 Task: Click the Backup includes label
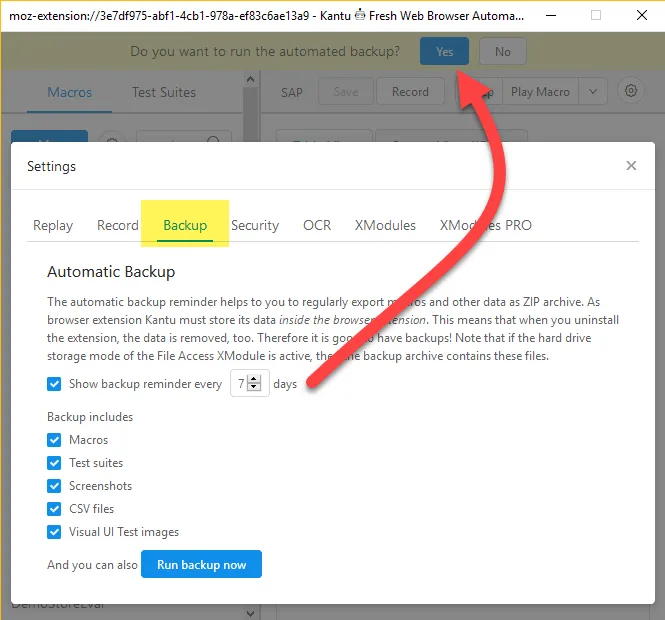90,417
